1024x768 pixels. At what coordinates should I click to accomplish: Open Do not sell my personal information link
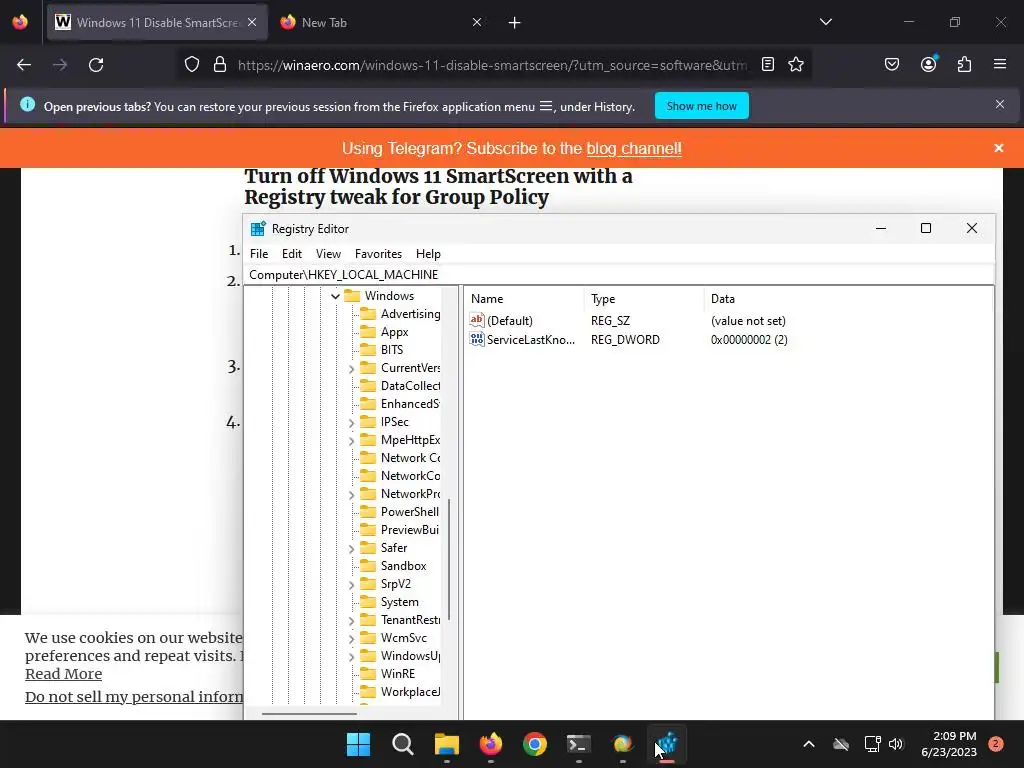click(x=134, y=697)
